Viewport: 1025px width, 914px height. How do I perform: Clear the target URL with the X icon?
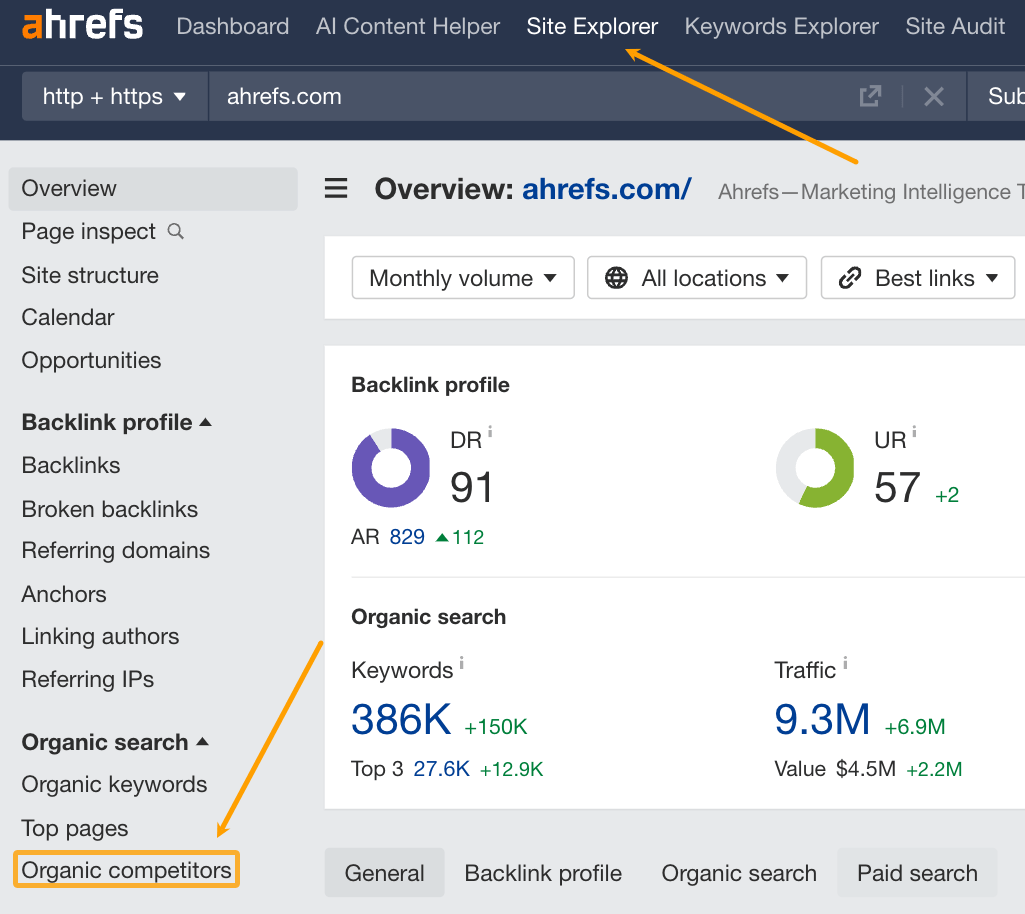coord(933,96)
